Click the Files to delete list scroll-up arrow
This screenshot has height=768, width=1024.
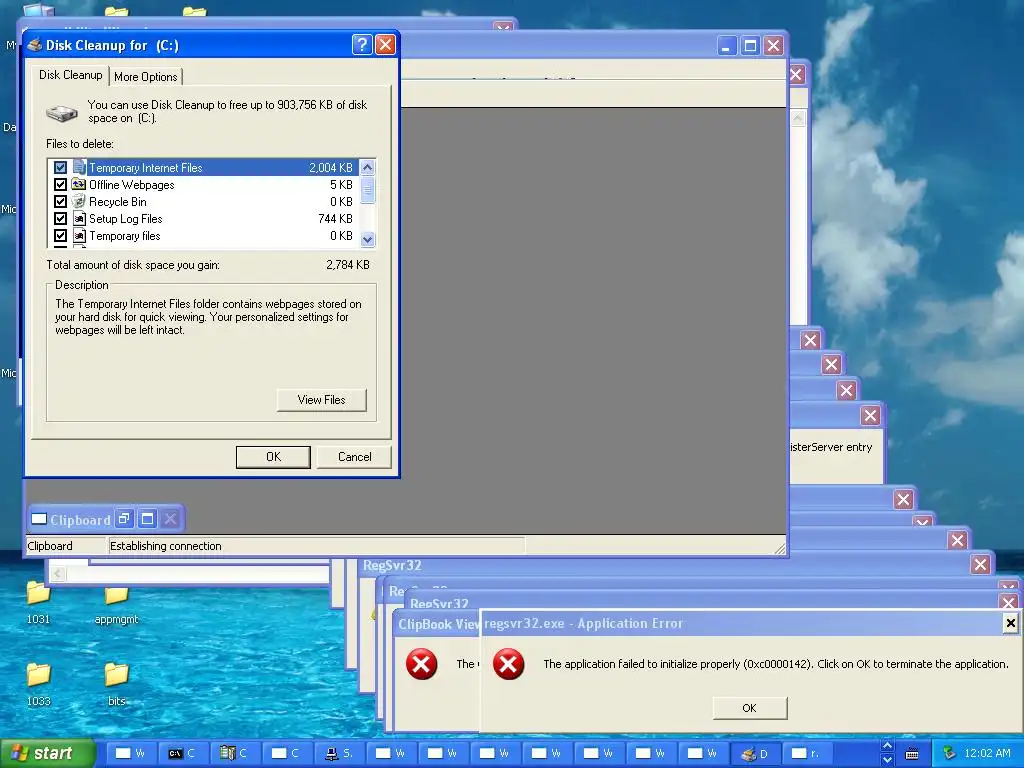[x=367, y=167]
